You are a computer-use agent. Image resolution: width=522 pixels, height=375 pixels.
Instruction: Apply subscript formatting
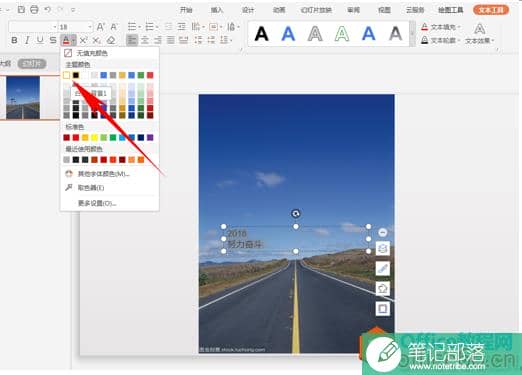(x=96, y=40)
